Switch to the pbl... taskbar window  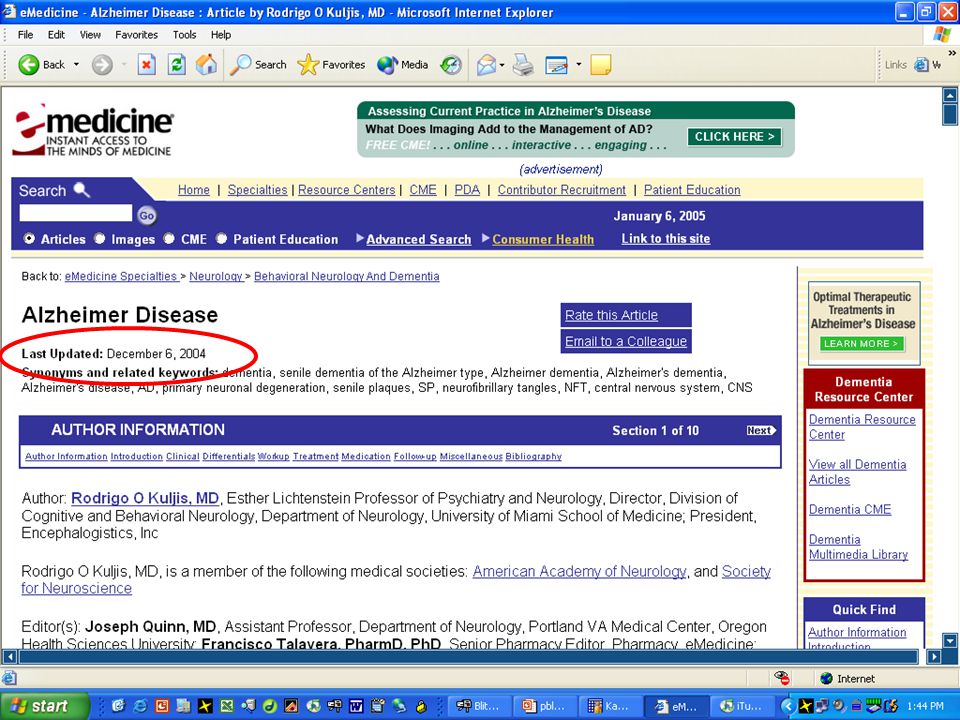pyautogui.click(x=545, y=706)
